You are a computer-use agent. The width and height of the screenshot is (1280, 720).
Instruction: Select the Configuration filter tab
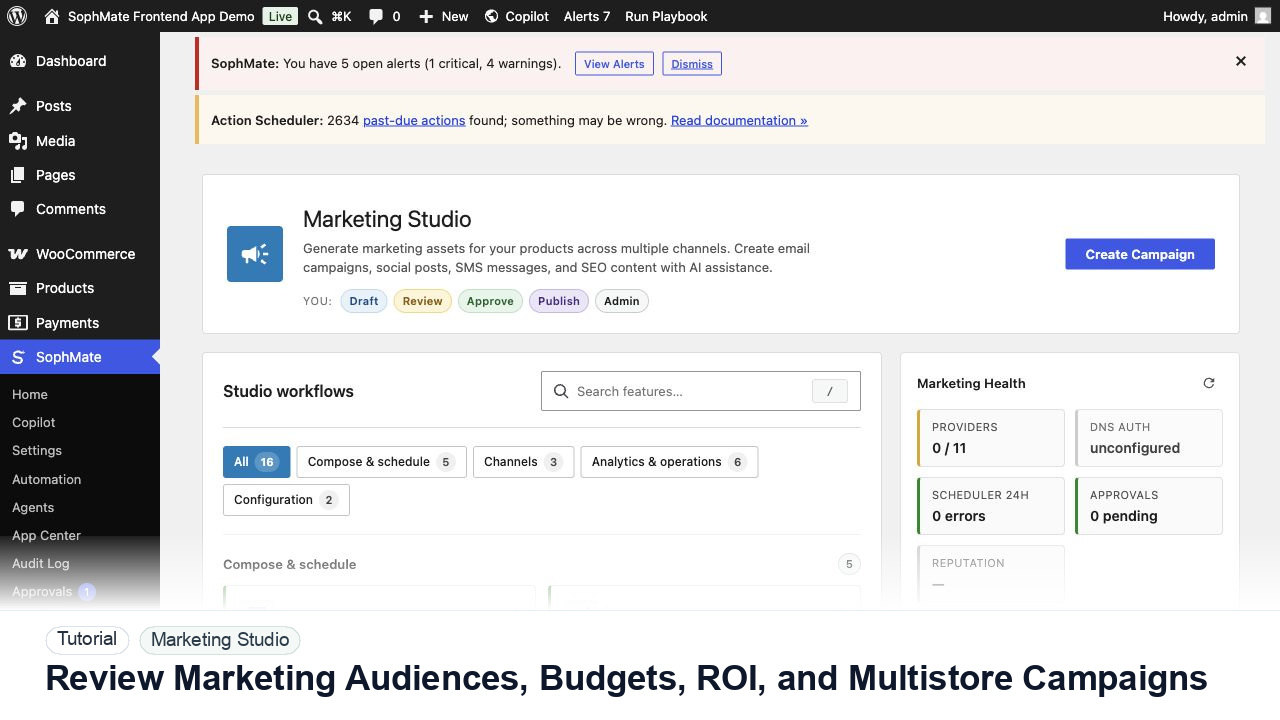click(286, 500)
